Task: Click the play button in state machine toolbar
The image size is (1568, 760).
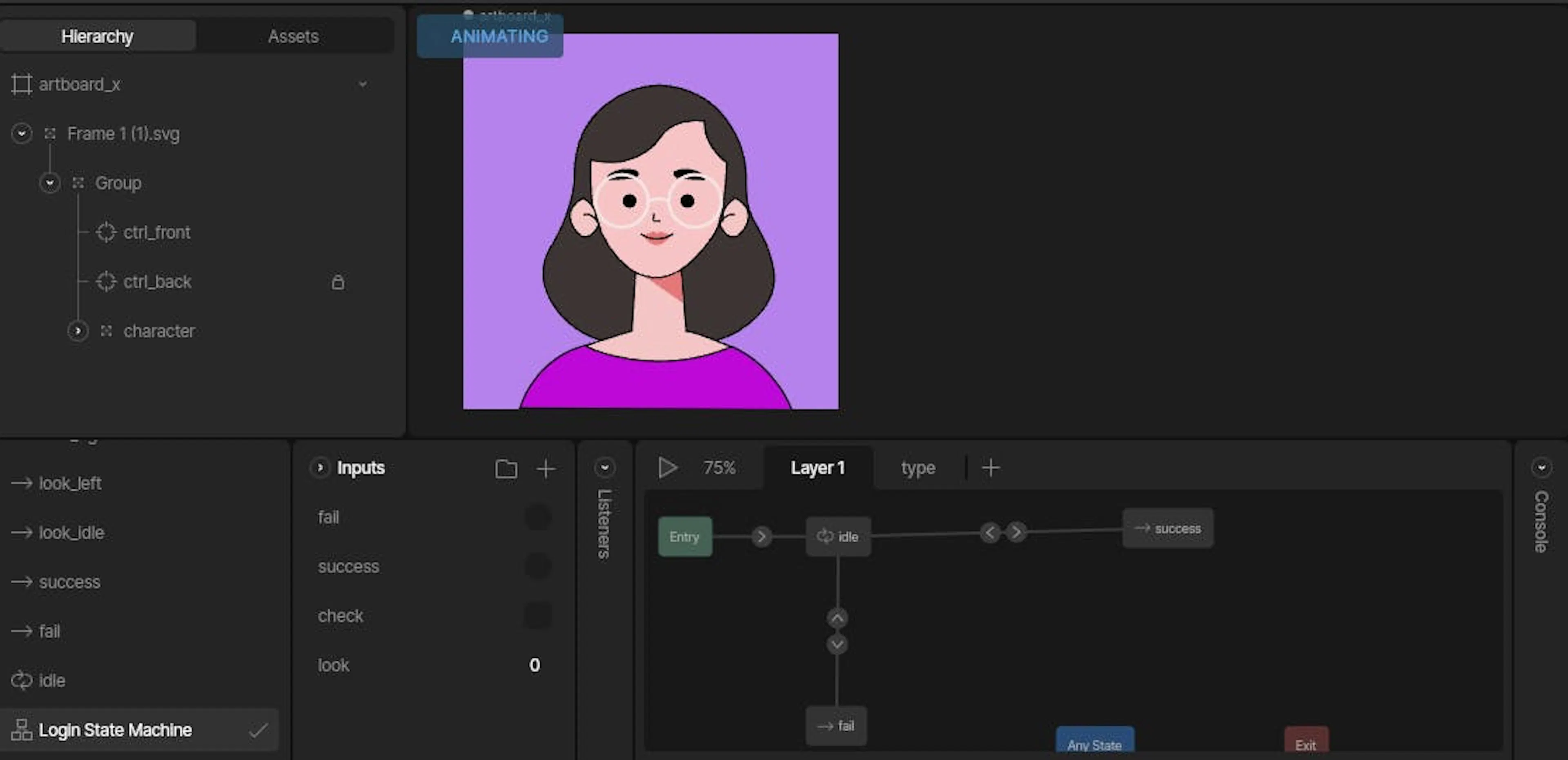Action: click(667, 468)
